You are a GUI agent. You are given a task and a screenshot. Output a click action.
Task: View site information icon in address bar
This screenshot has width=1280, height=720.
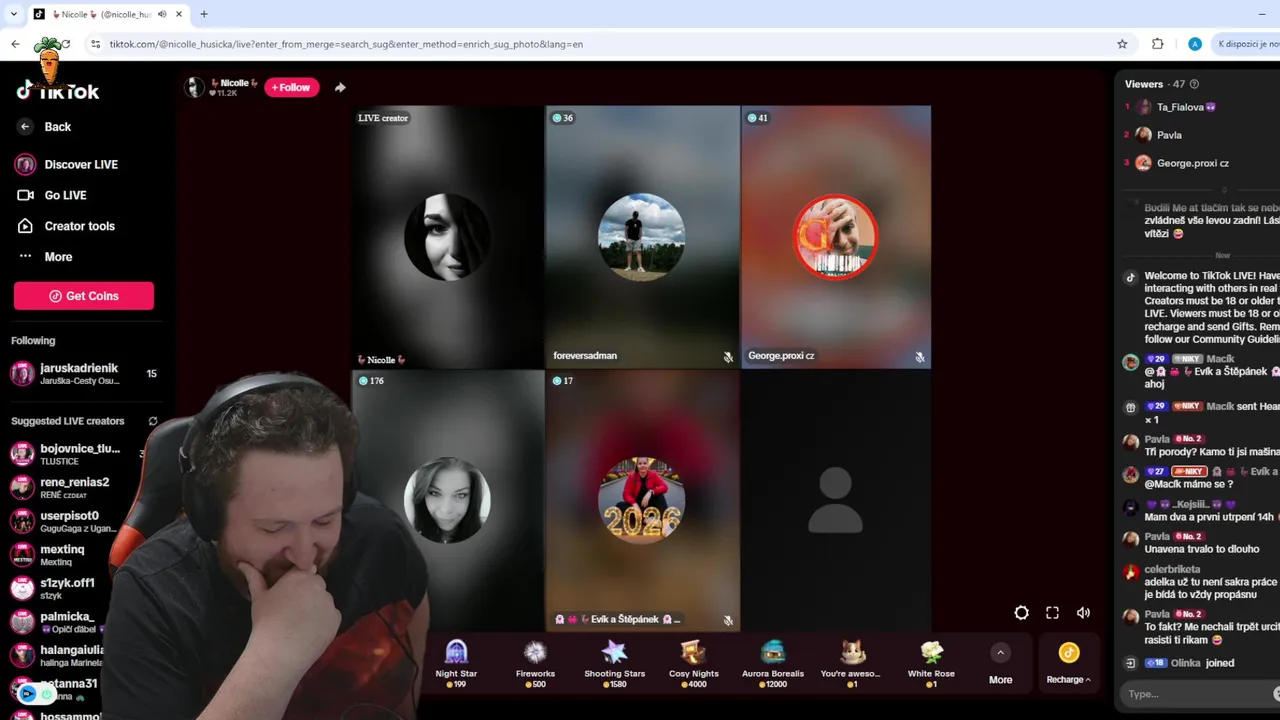click(x=95, y=44)
